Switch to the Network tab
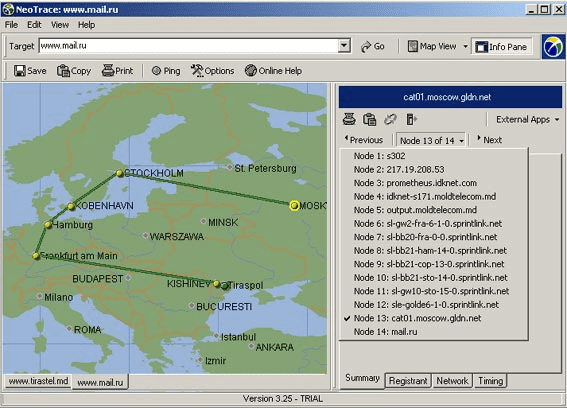The height and width of the screenshot is (408, 567). coord(452,381)
